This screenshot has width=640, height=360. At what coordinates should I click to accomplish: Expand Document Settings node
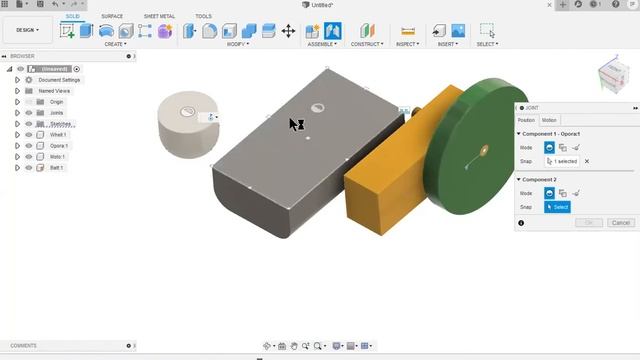tap(17, 80)
